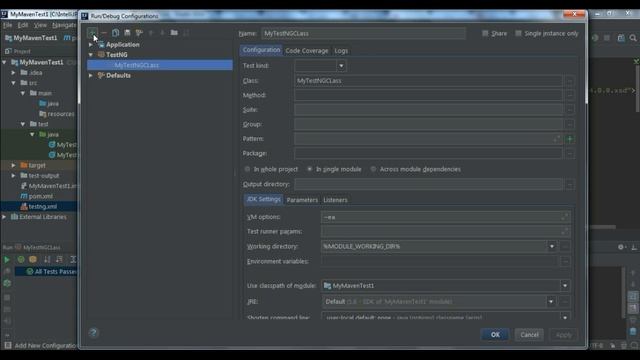Image resolution: width=640 pixels, height=360 pixels.
Task: Click search magnifier in main IDE toolbar
Action: (x=633, y=38)
